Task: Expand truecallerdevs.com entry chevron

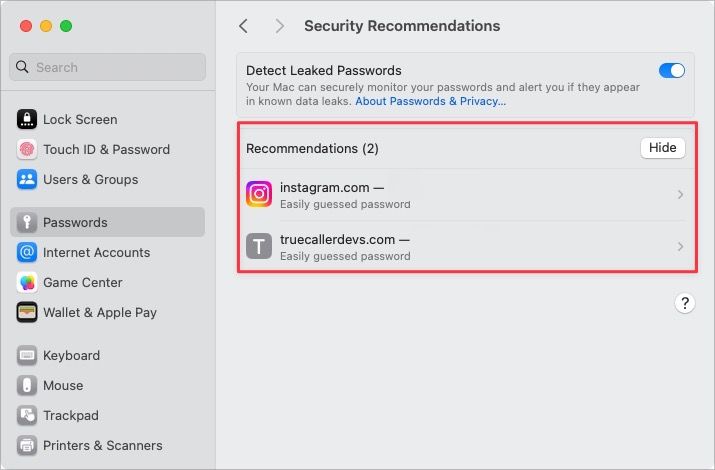Action: tap(680, 247)
